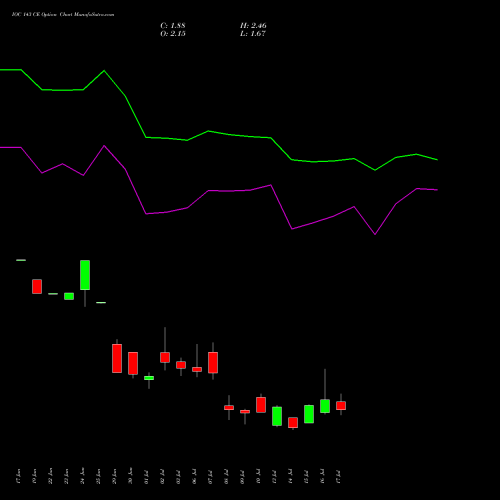Click the 17 Jul date label on the axis
This screenshot has height=500, width=500.
338,477
